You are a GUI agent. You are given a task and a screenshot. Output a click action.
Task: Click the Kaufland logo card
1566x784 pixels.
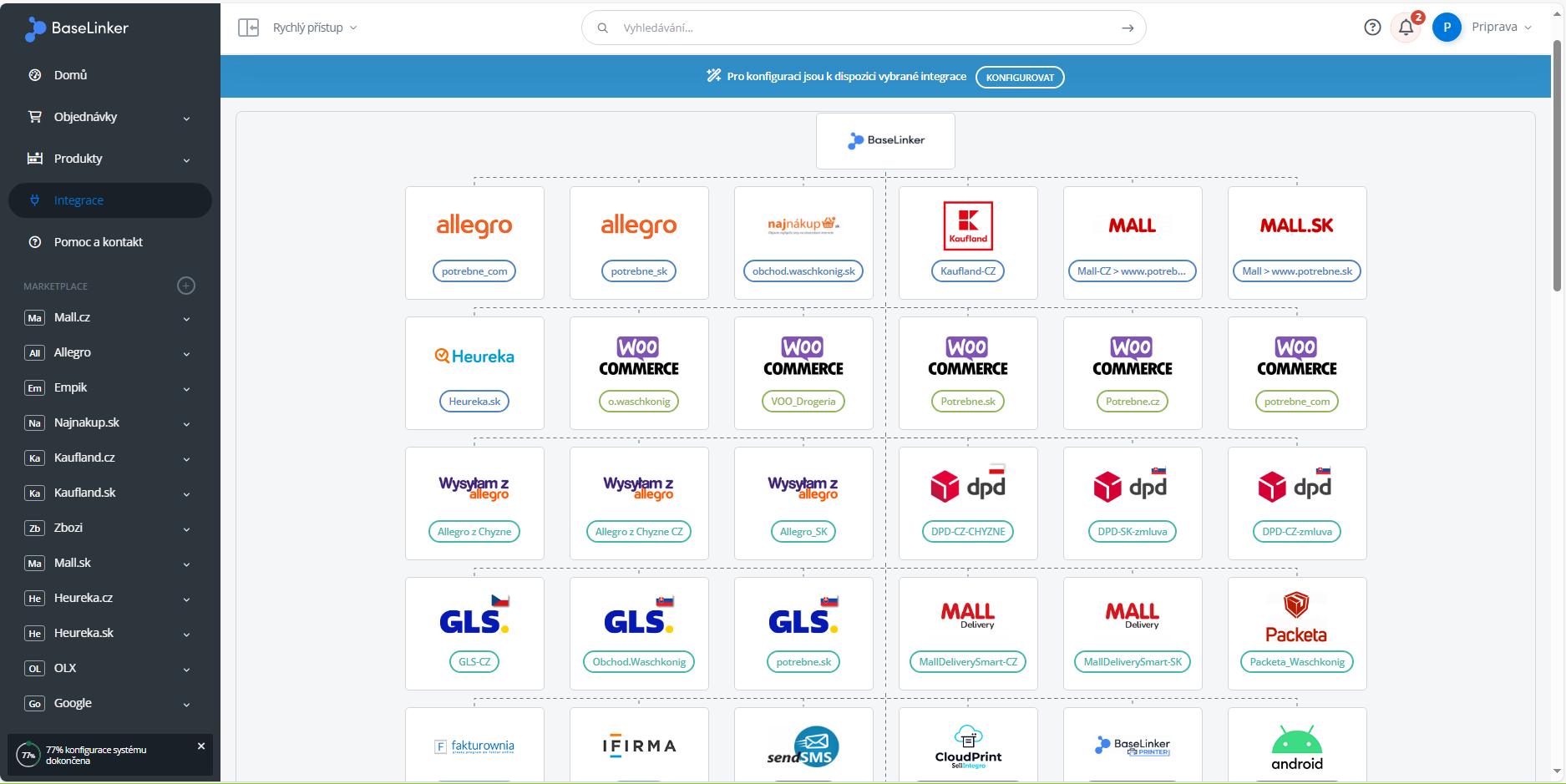pos(968,225)
